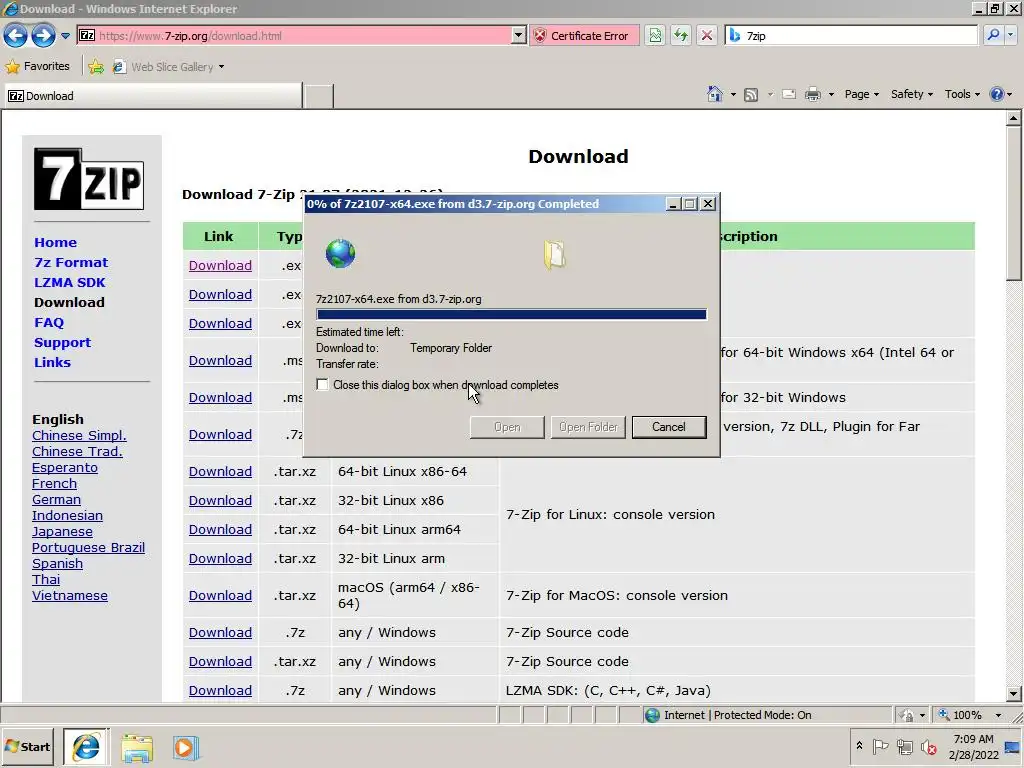The image size is (1024, 768).
Task: Click the Home page icon
Action: tap(714, 94)
